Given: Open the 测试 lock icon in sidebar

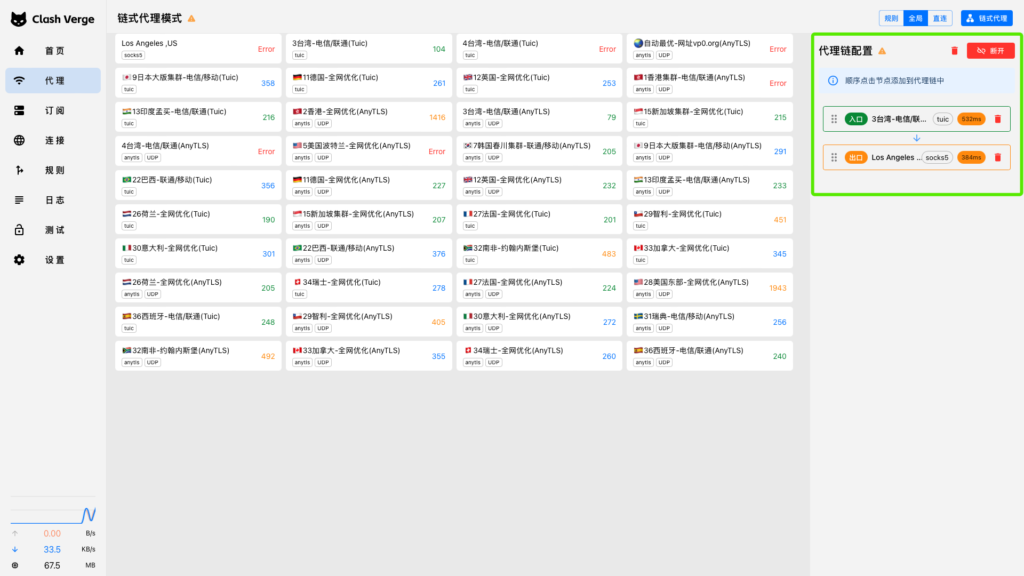Looking at the screenshot, I should pyautogui.click(x=19, y=230).
